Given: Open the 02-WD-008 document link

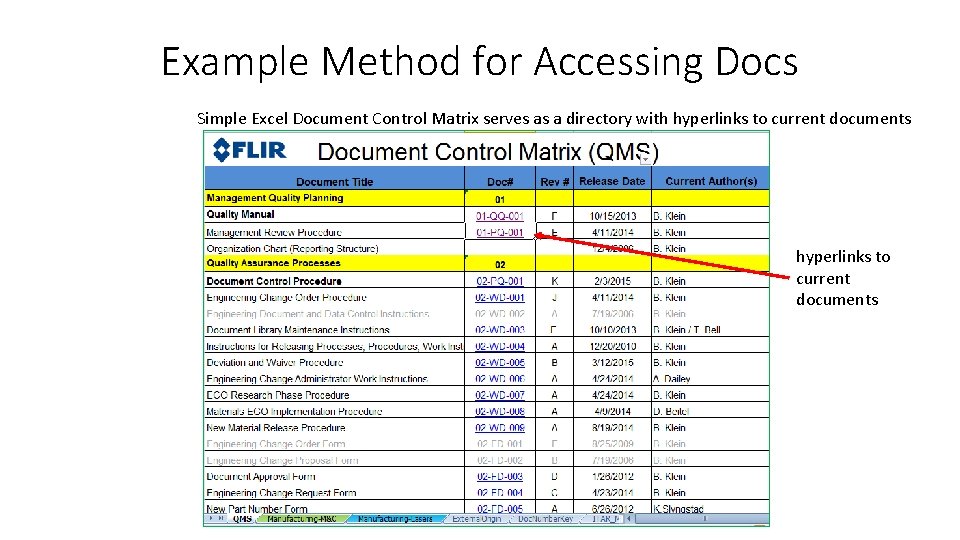Looking at the screenshot, I should 500,411.
